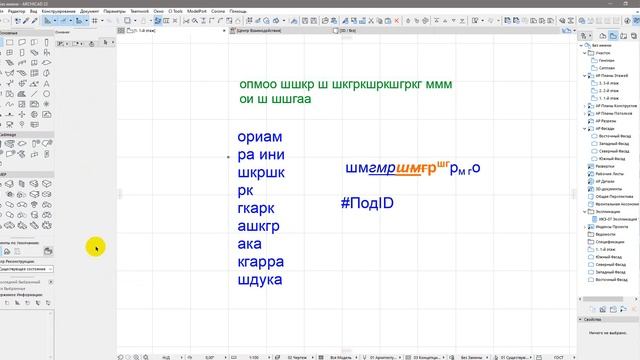Open the Документ menu
The height and width of the screenshot is (360, 640).
tap(89, 11)
